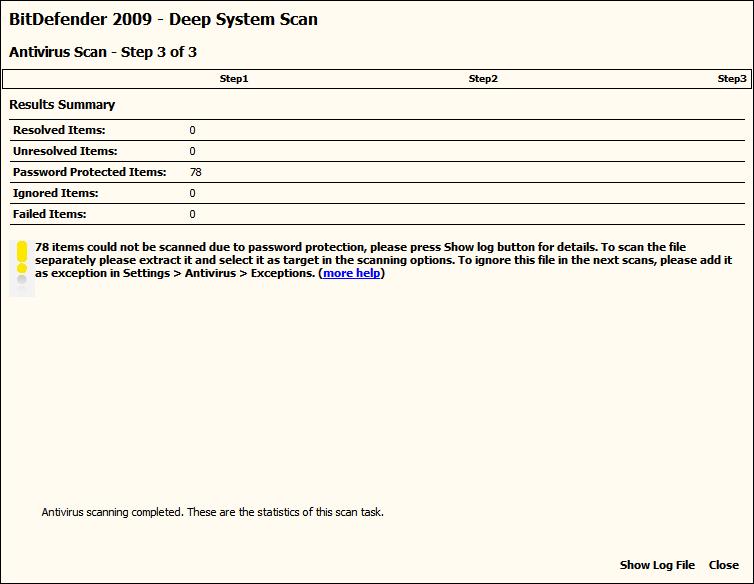Click the Resolved Items label

pos(59,130)
